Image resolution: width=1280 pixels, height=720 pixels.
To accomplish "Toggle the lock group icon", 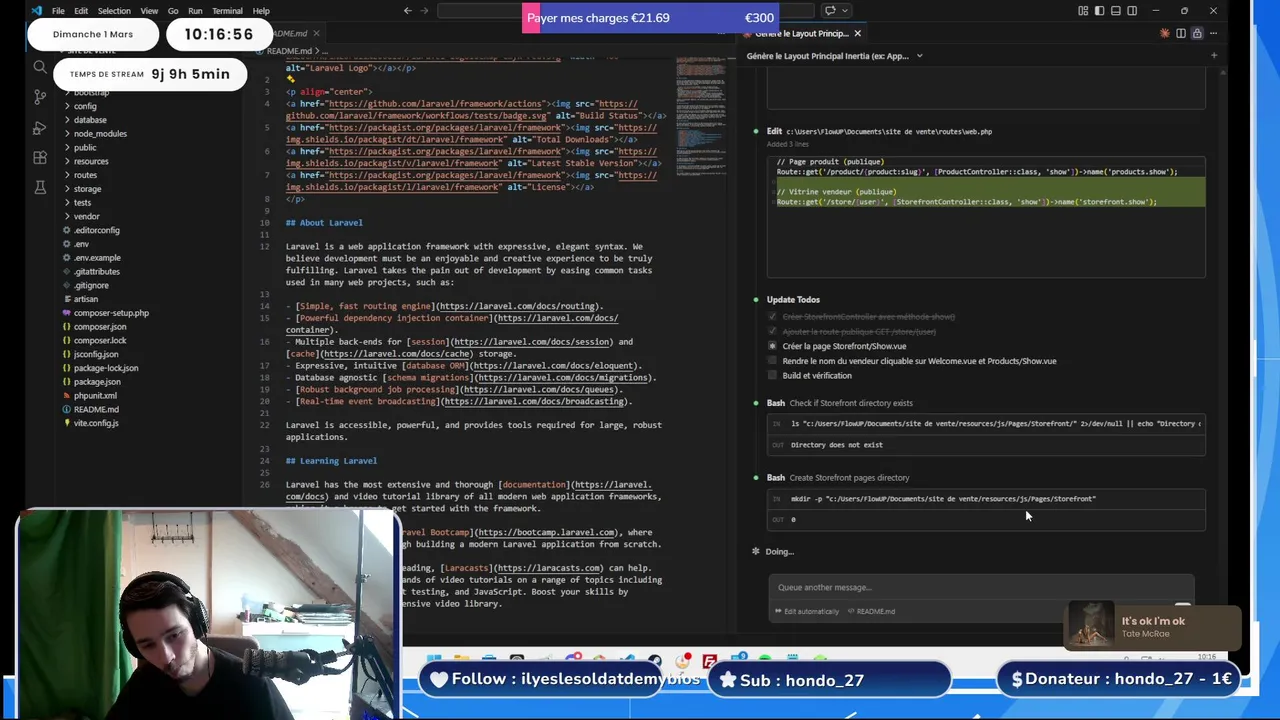I will click(x=1197, y=34).
